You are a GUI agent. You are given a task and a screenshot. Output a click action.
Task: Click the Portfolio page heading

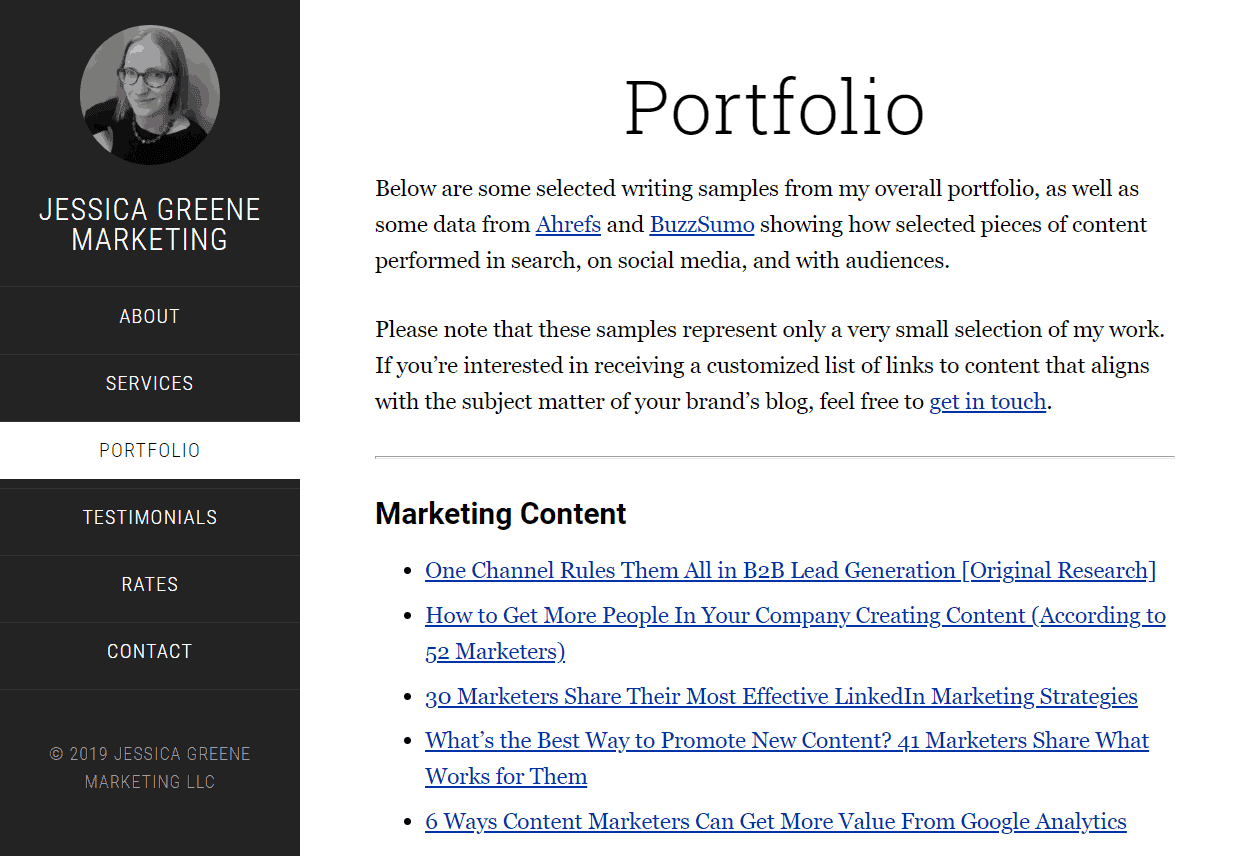click(775, 107)
